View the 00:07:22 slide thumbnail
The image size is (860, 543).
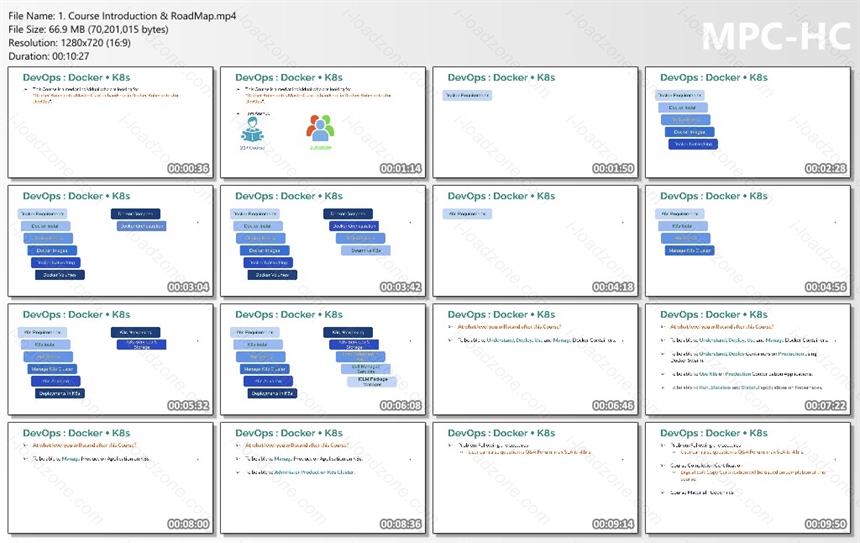click(748, 359)
